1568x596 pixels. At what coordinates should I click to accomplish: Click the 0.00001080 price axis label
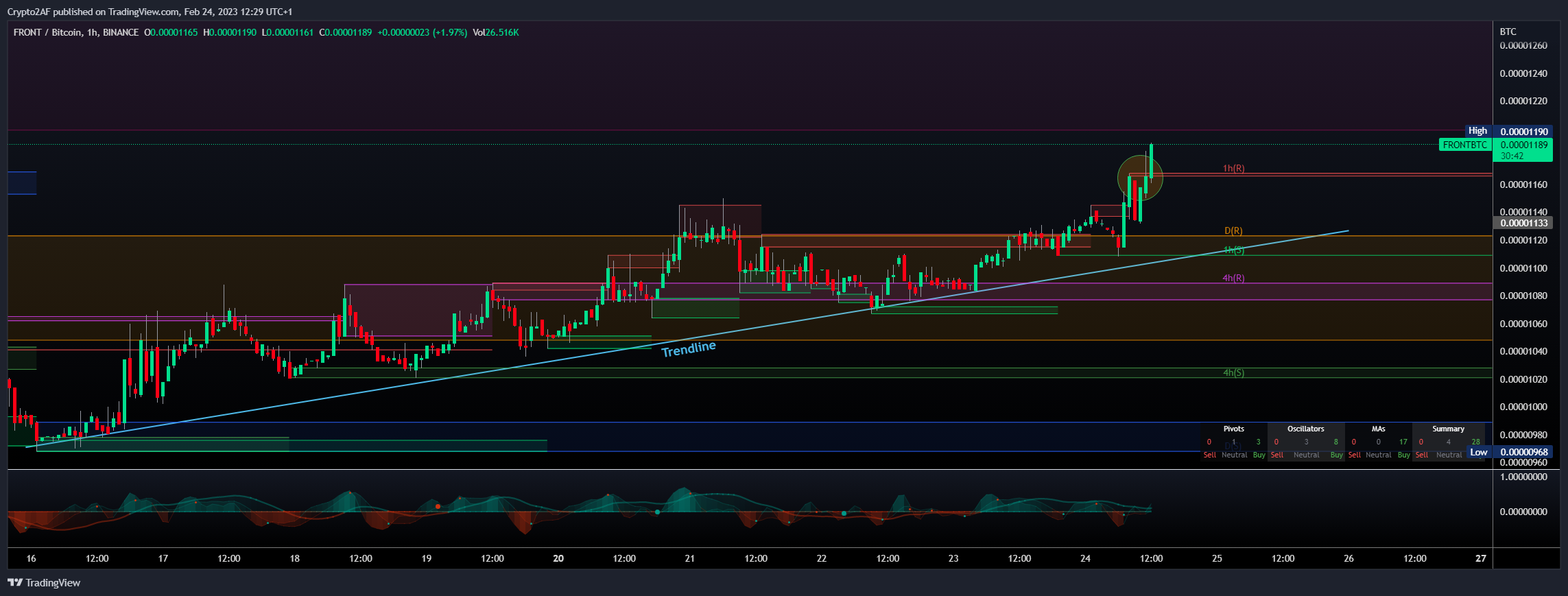[1523, 296]
